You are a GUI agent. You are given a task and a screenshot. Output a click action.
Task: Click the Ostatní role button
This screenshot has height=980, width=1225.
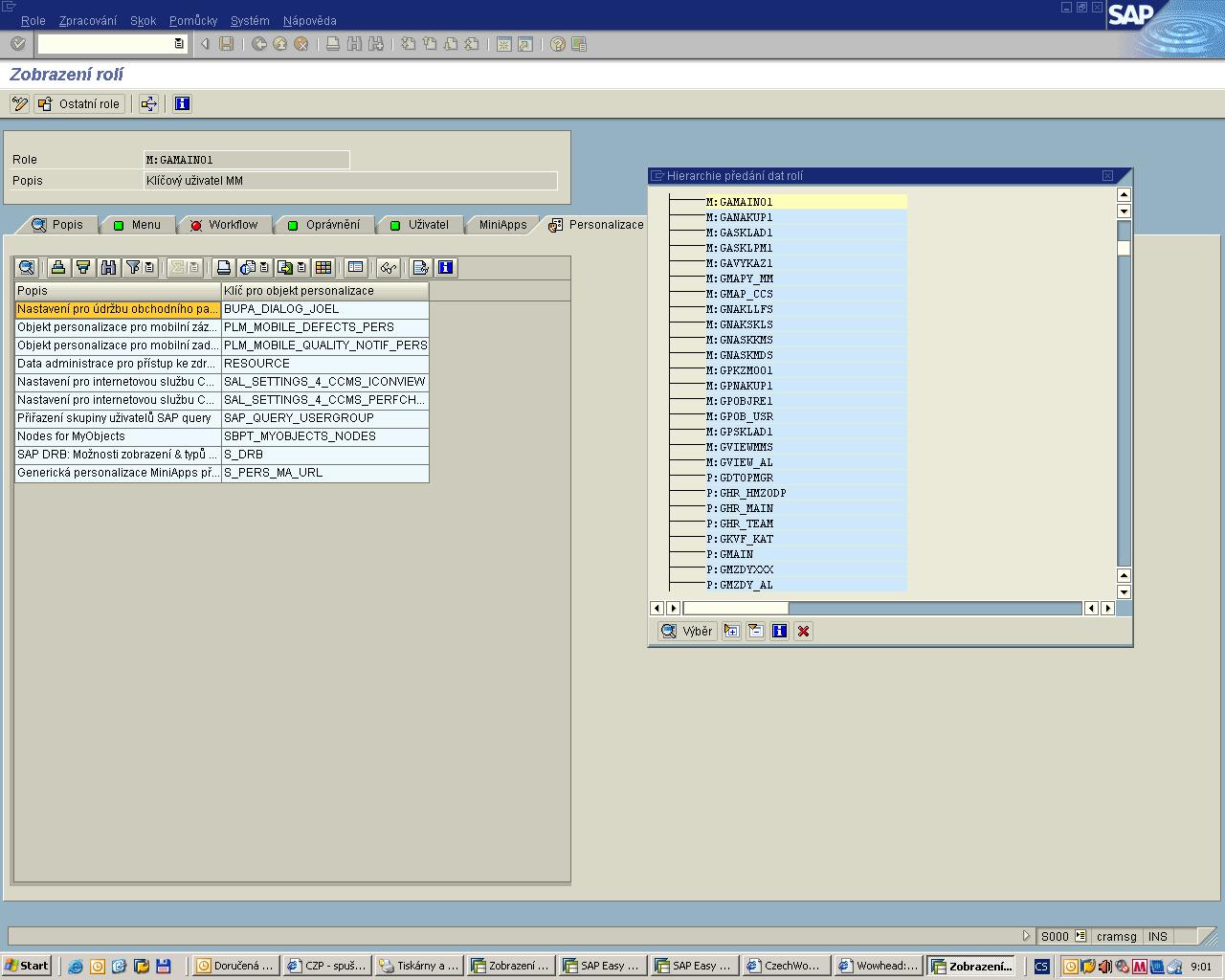click(x=79, y=103)
